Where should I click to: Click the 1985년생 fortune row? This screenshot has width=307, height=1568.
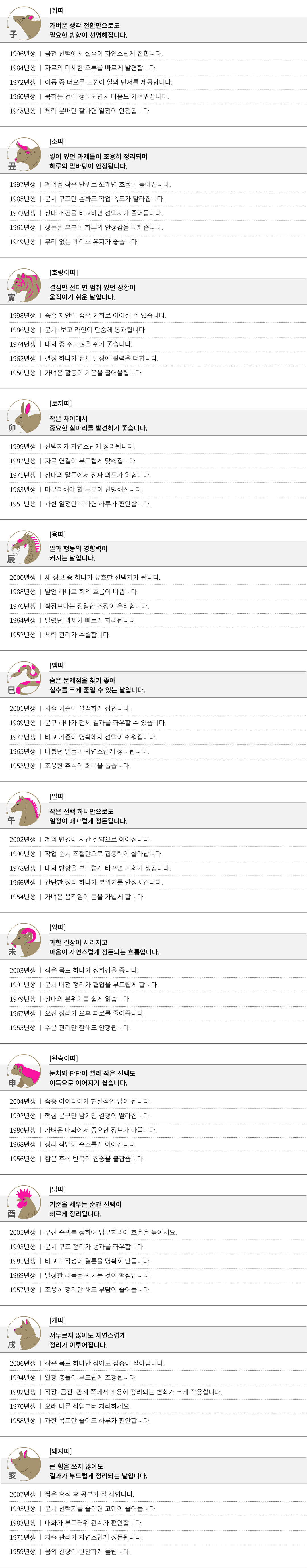(x=87, y=199)
